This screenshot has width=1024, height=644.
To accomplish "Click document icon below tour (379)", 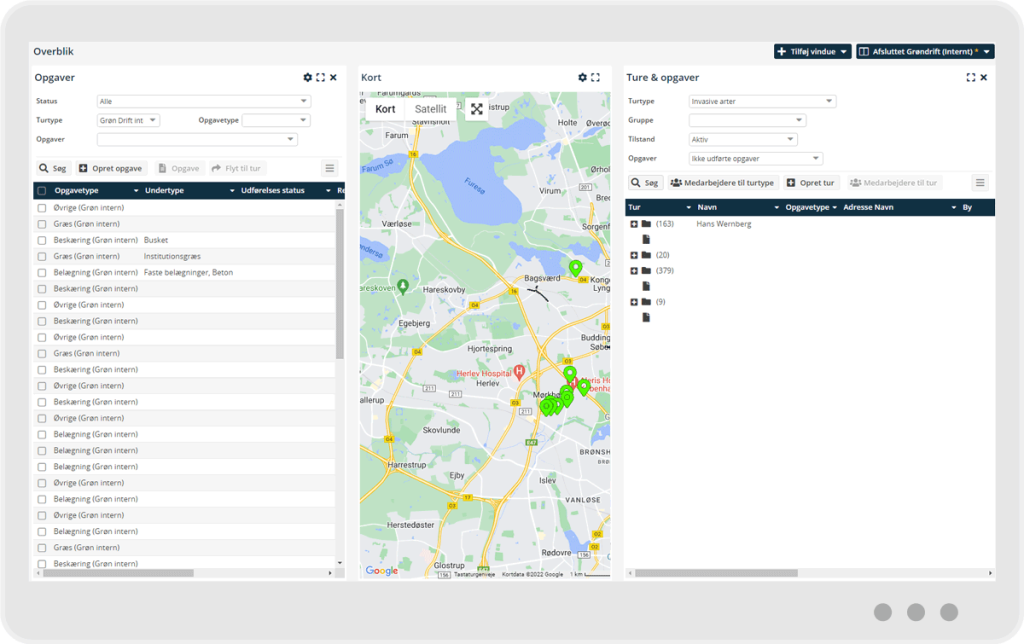I will pos(646,286).
